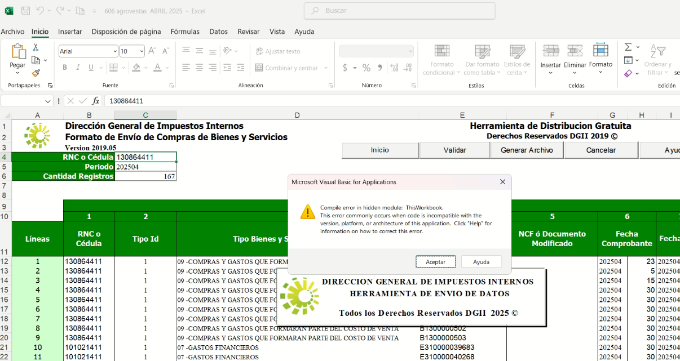Image resolution: width=680 pixels, height=361 pixels.
Task: Toggle Ajustar texto wrap text
Action: point(278,51)
